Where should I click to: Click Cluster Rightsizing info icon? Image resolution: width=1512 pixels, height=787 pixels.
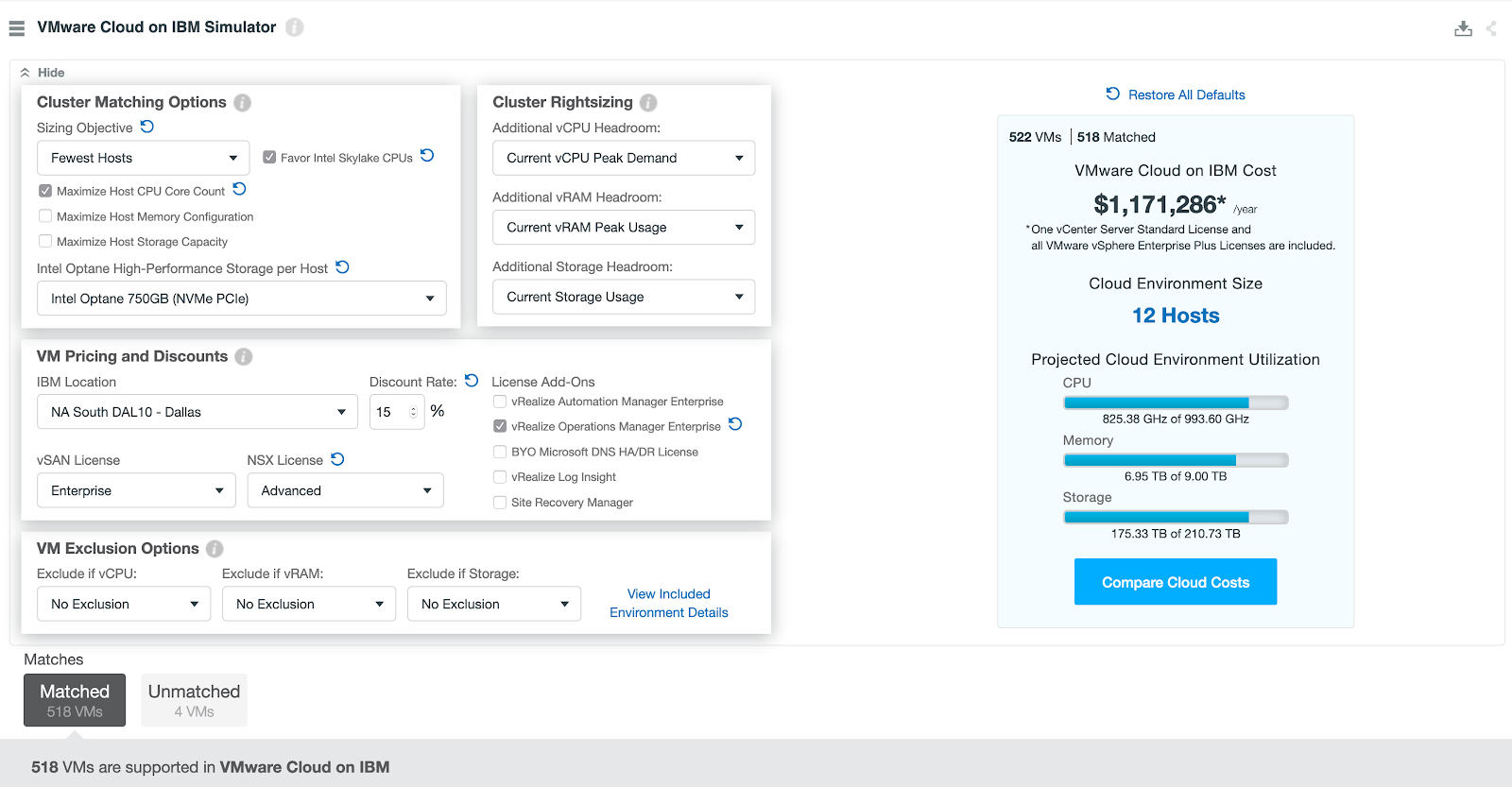[648, 102]
